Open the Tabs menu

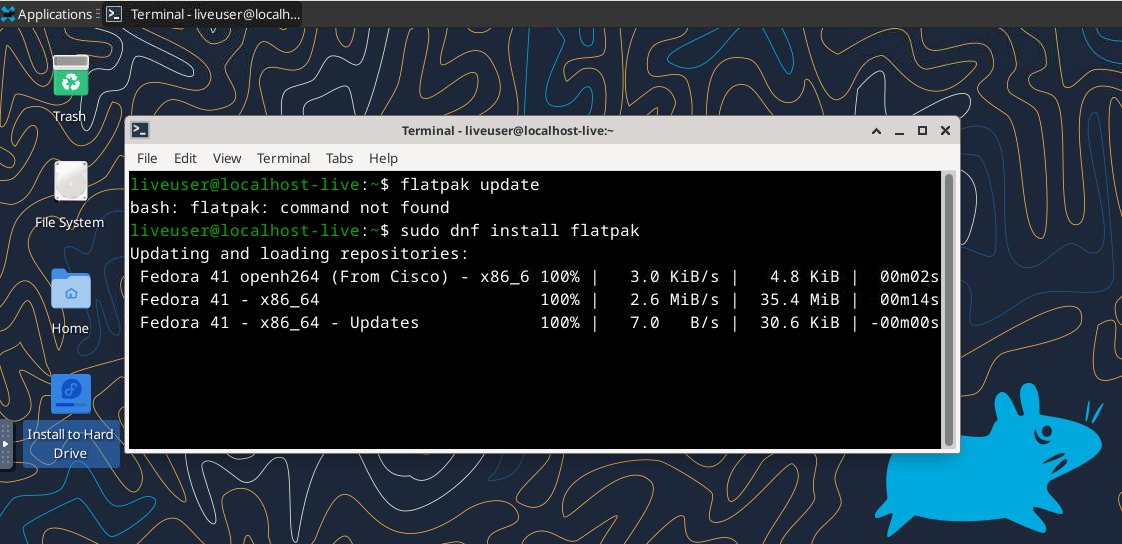coord(339,158)
